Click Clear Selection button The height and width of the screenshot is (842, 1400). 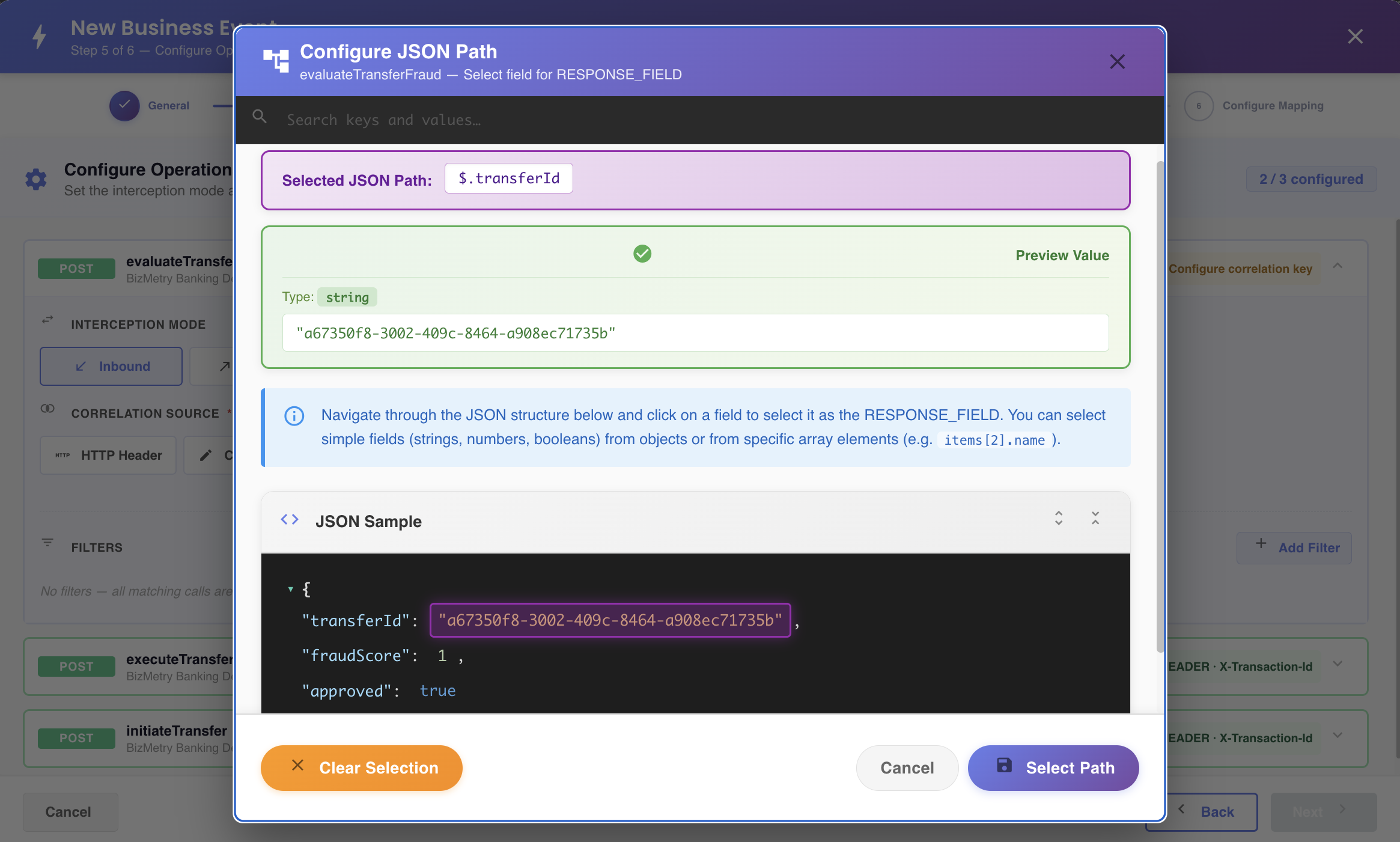pyautogui.click(x=361, y=767)
